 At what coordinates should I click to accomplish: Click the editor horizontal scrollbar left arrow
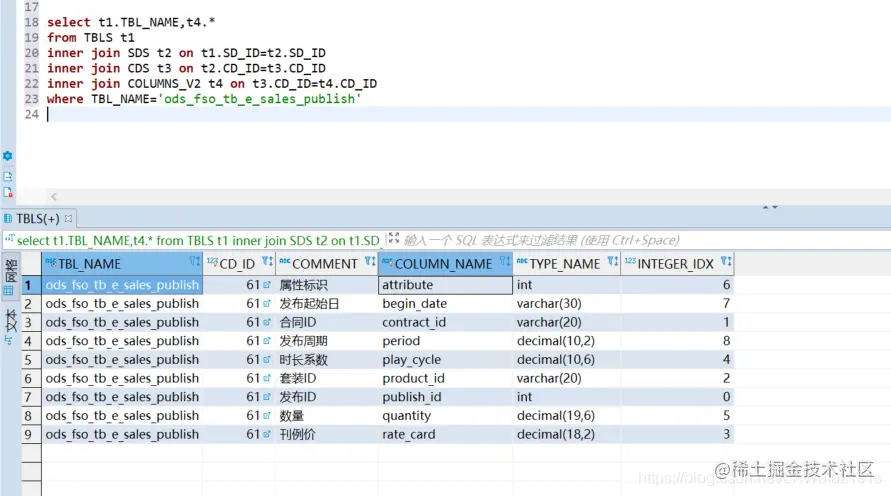tap(54, 197)
